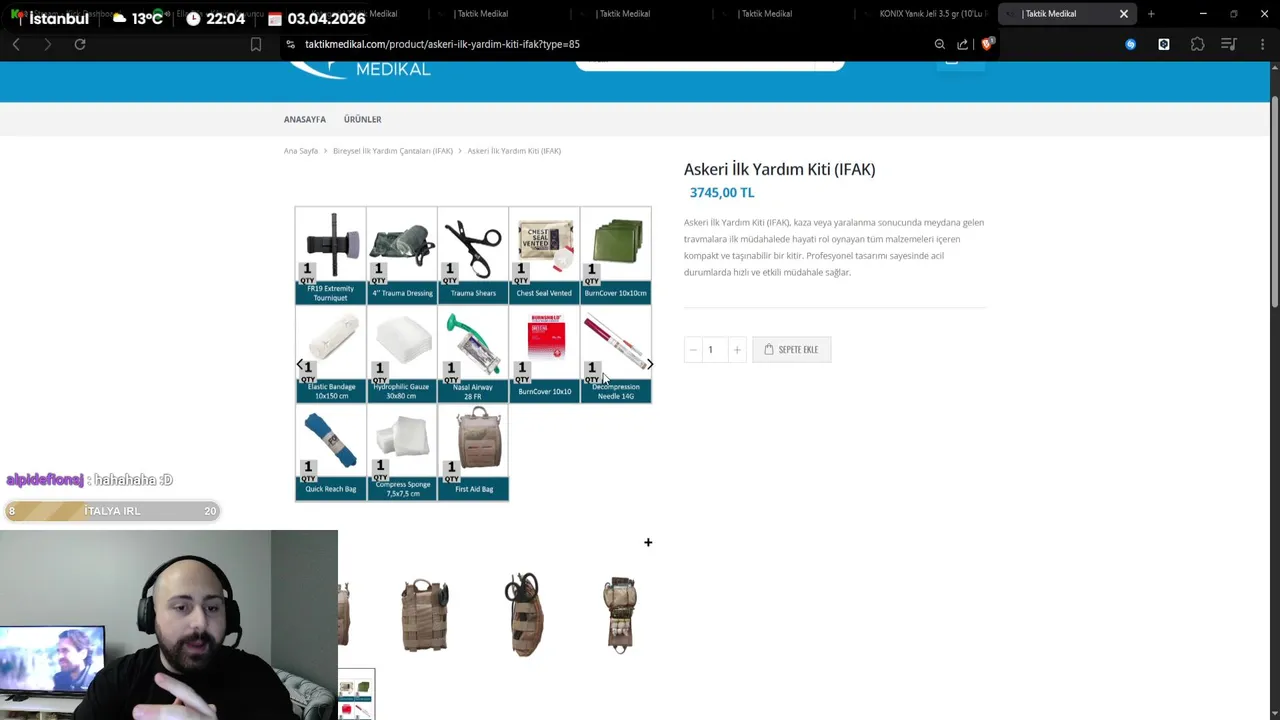This screenshot has height=720, width=1280.
Task: Go forward in browser history
Action: point(47,44)
